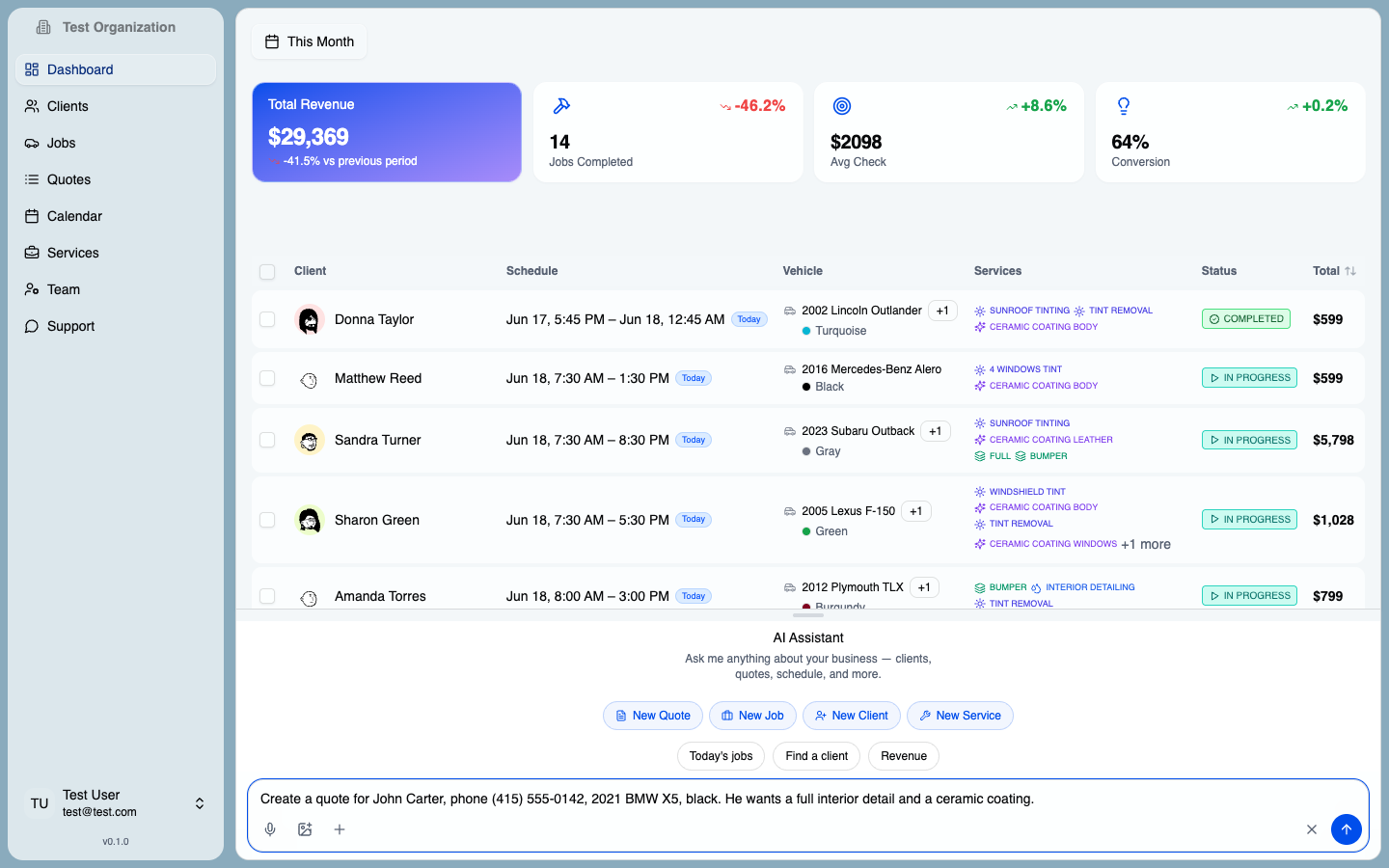Screen dimensions: 1389x868
Task: Show +1 more services for Sharon Green
Action: 1146,545
